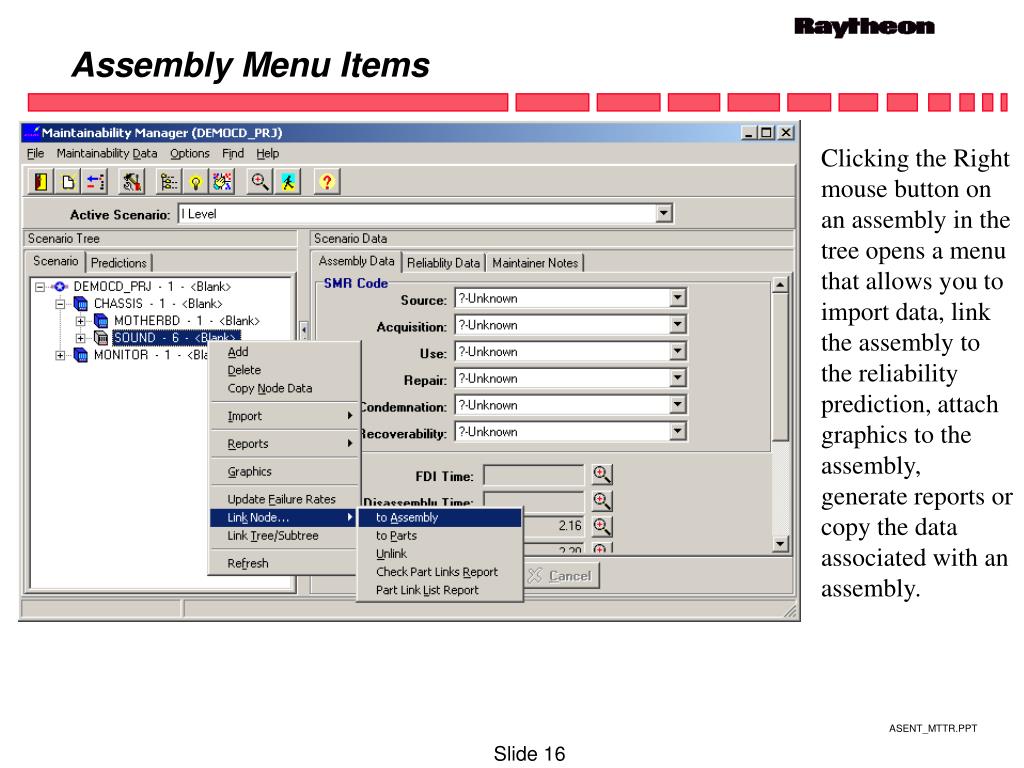Switch to the Reliability Data tab
The height and width of the screenshot is (768, 1024).
tap(443, 263)
